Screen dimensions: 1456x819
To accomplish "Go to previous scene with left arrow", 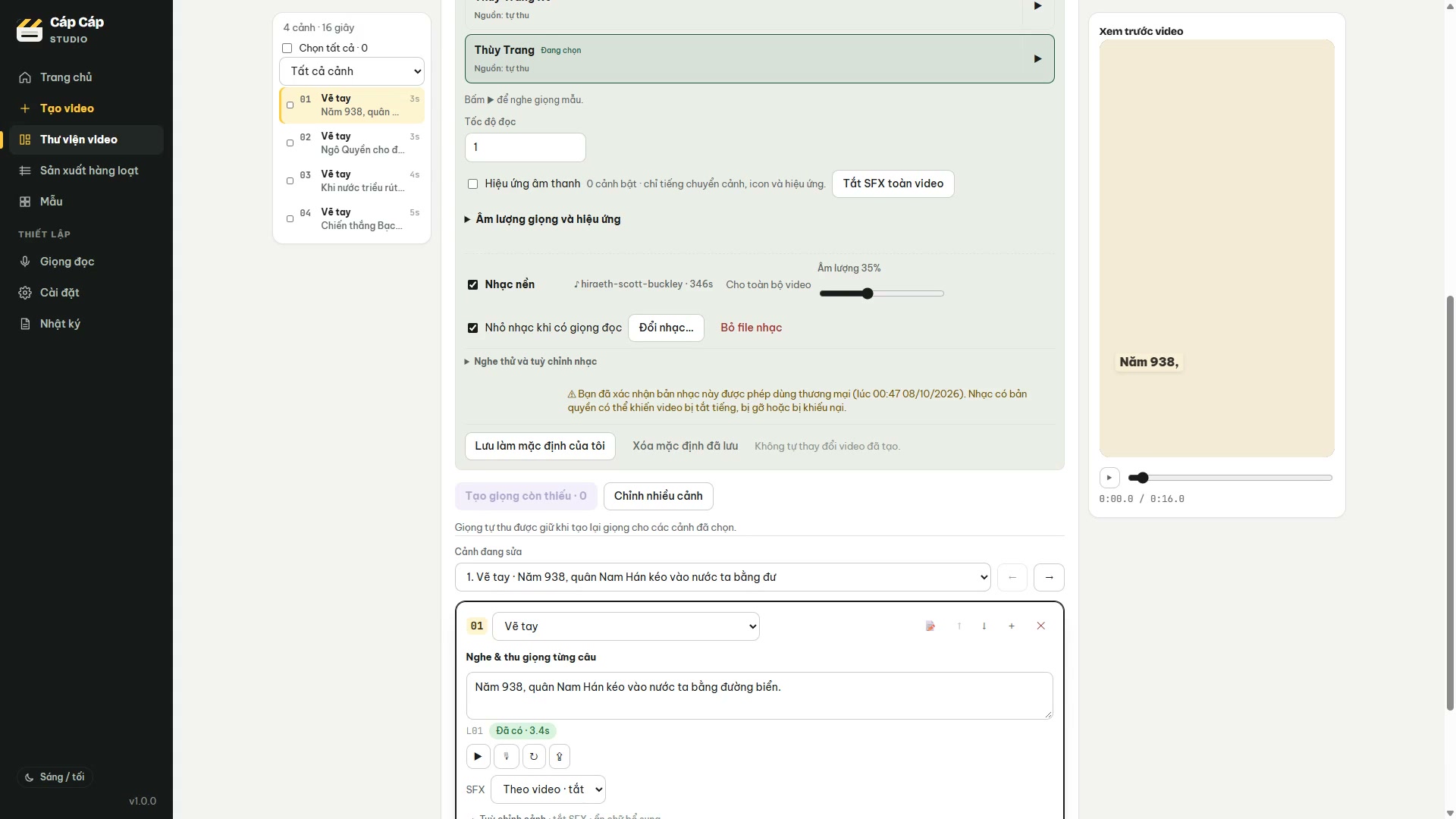I will [x=1012, y=577].
